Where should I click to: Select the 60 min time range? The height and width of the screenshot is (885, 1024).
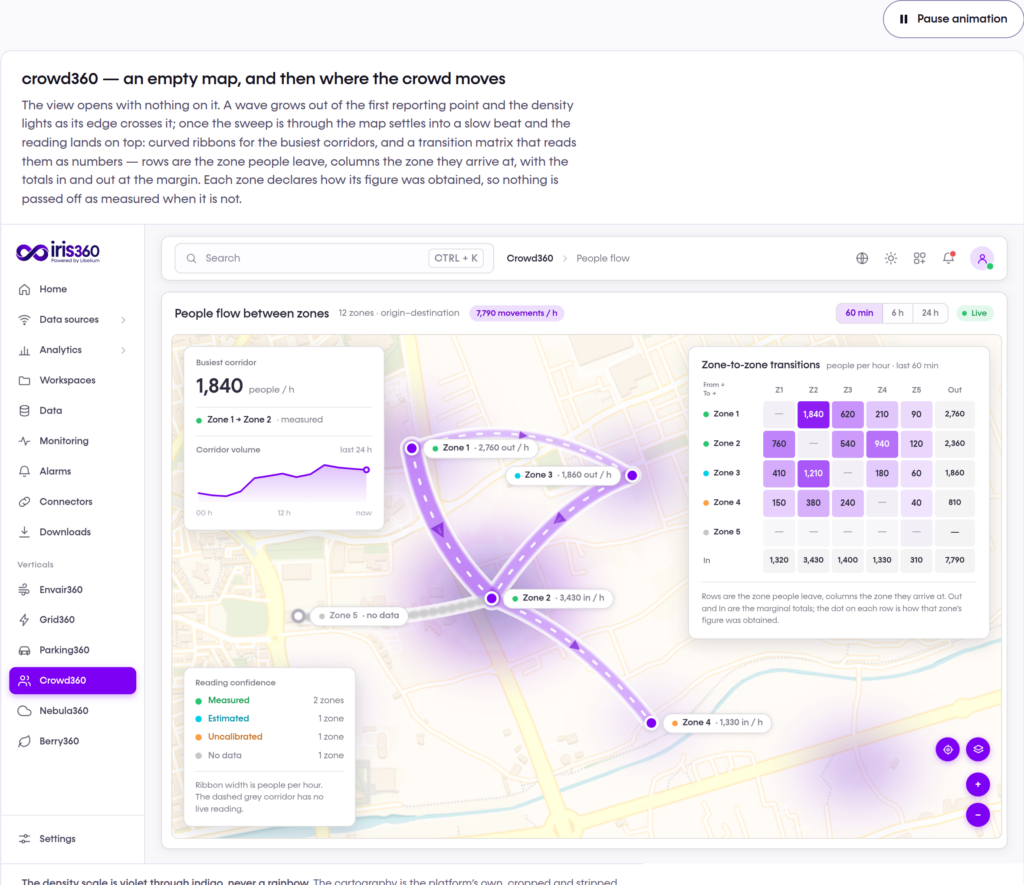859,313
